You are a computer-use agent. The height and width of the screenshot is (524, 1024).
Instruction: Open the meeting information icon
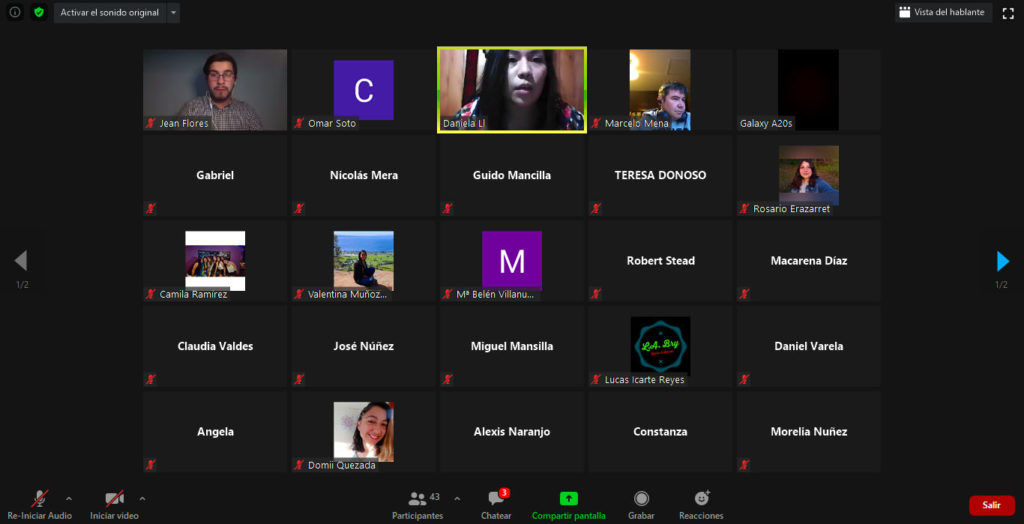click(15, 13)
